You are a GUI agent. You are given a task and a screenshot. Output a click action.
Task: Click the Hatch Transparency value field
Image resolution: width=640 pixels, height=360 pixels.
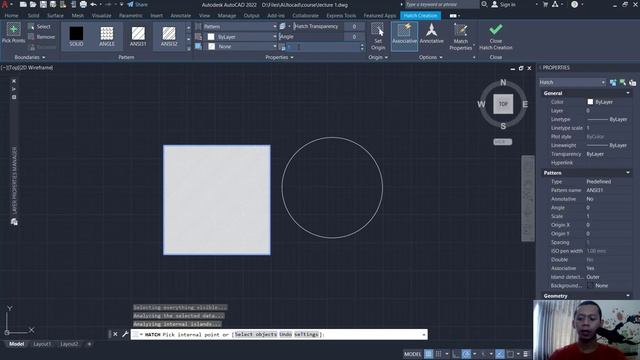pyautogui.click(x=354, y=27)
